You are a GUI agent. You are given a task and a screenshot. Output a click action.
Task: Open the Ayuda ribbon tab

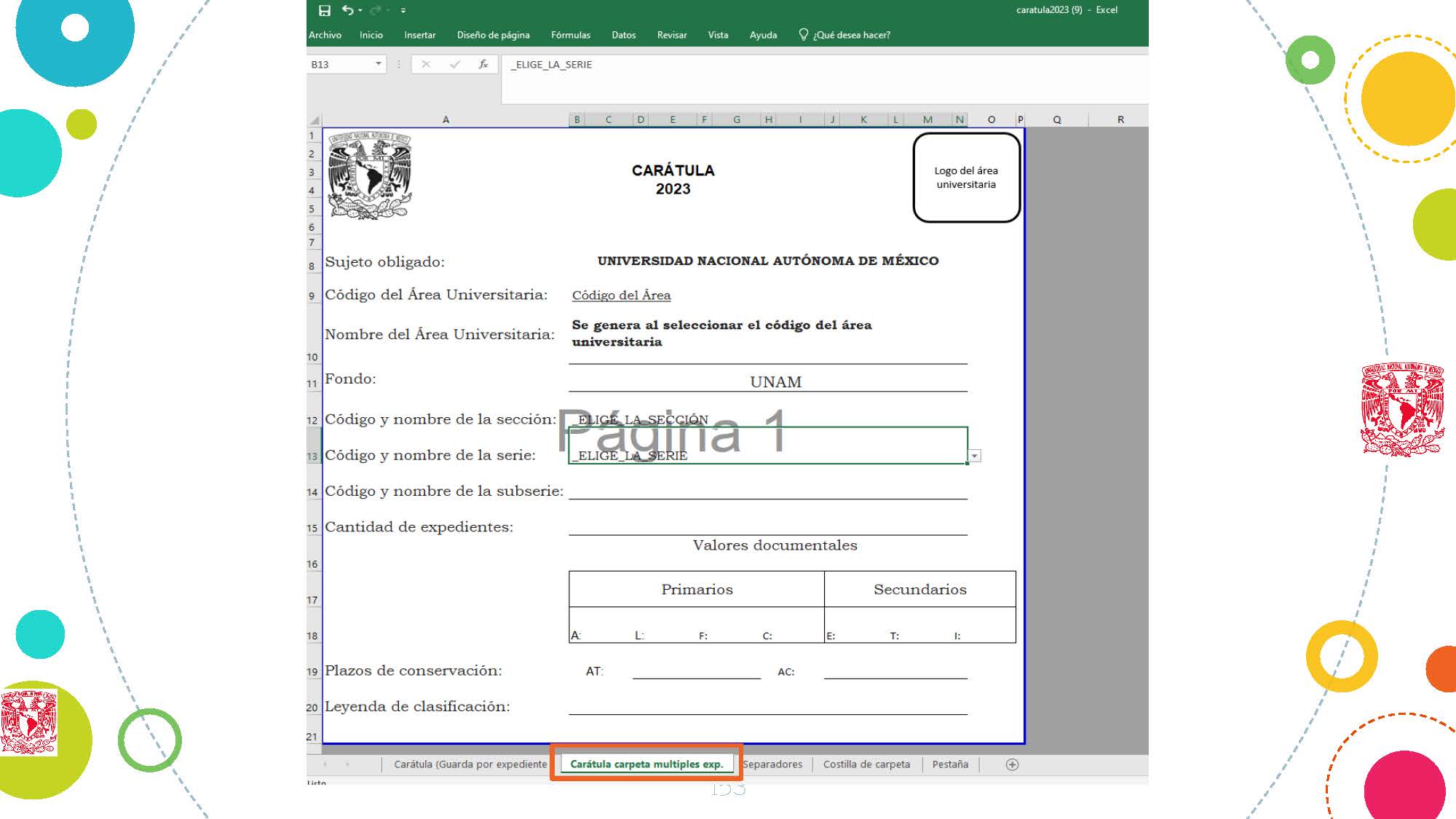[764, 35]
